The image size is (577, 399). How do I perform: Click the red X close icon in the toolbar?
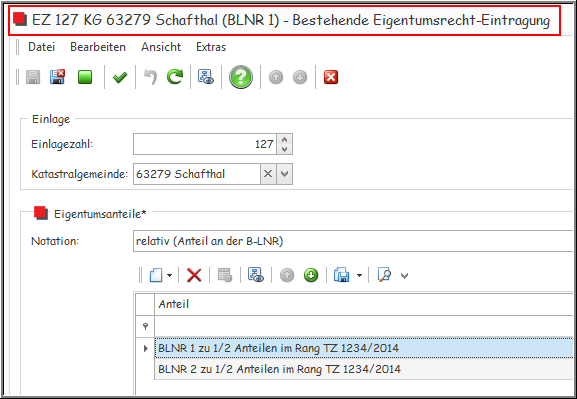(x=331, y=77)
